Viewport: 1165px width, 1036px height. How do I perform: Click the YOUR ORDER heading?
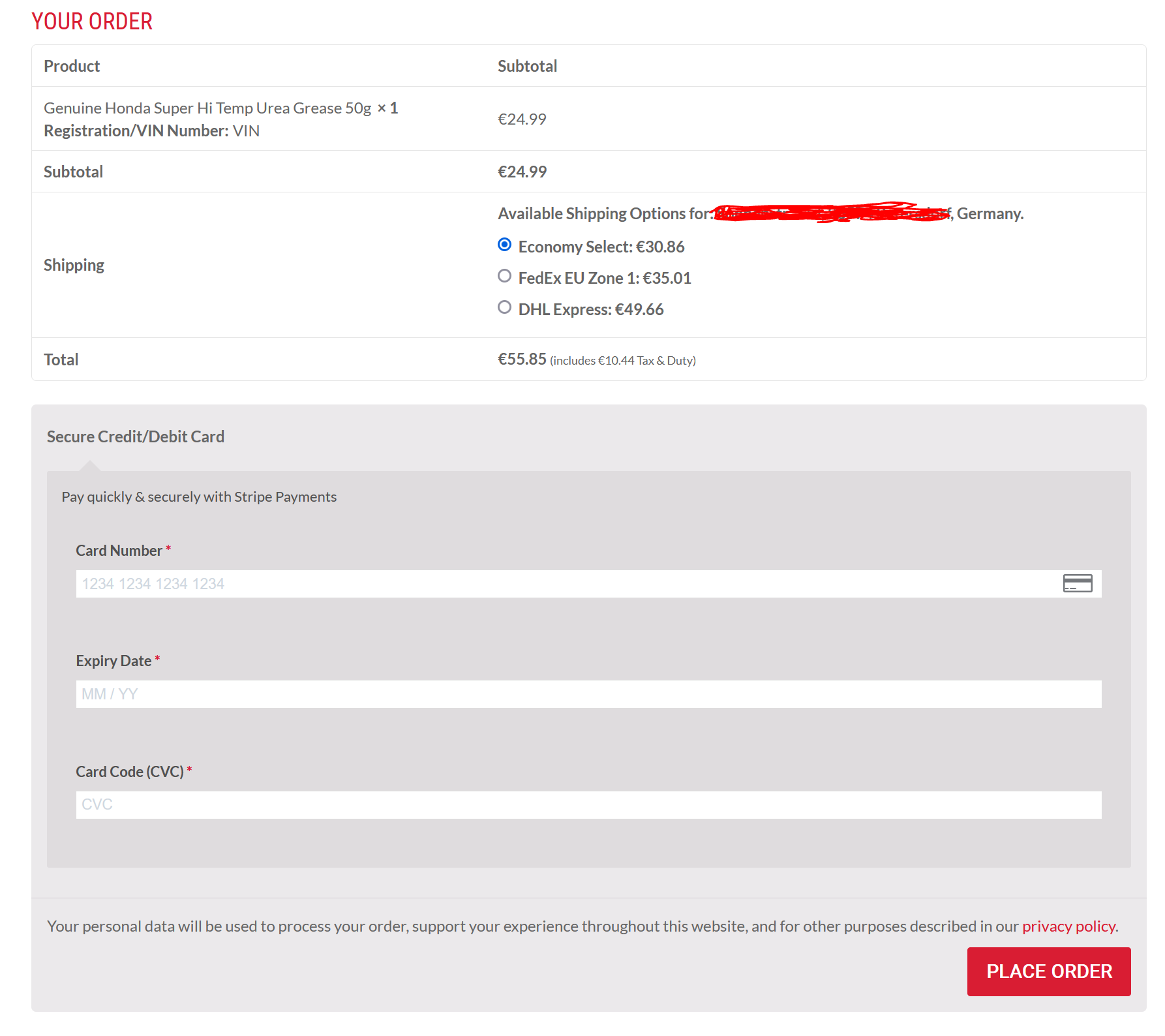(92, 22)
